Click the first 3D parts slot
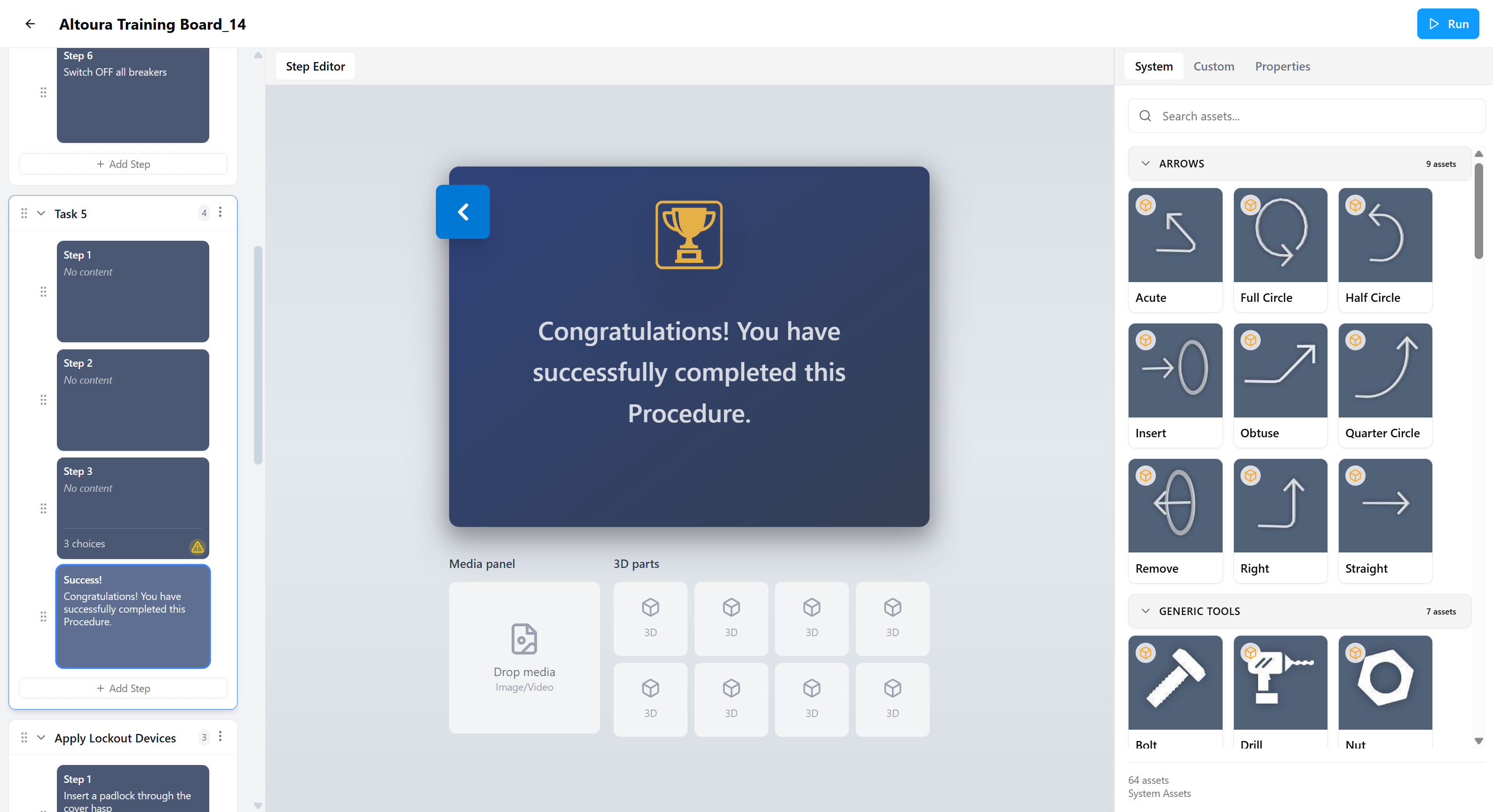The image size is (1493, 812). click(650, 618)
